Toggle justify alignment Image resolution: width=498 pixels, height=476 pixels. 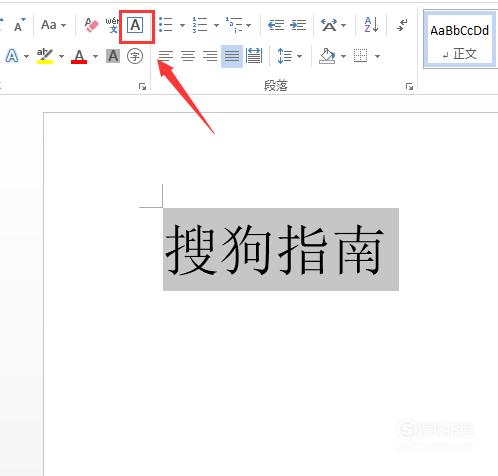point(232,56)
